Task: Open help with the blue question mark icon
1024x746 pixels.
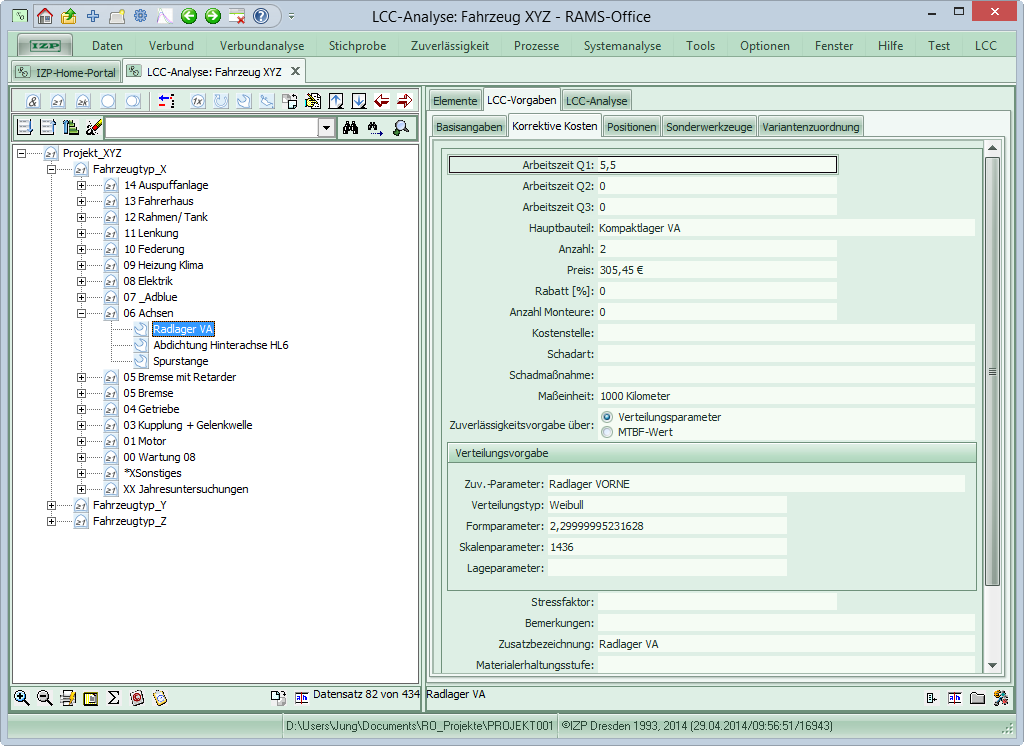Action: tap(261, 16)
